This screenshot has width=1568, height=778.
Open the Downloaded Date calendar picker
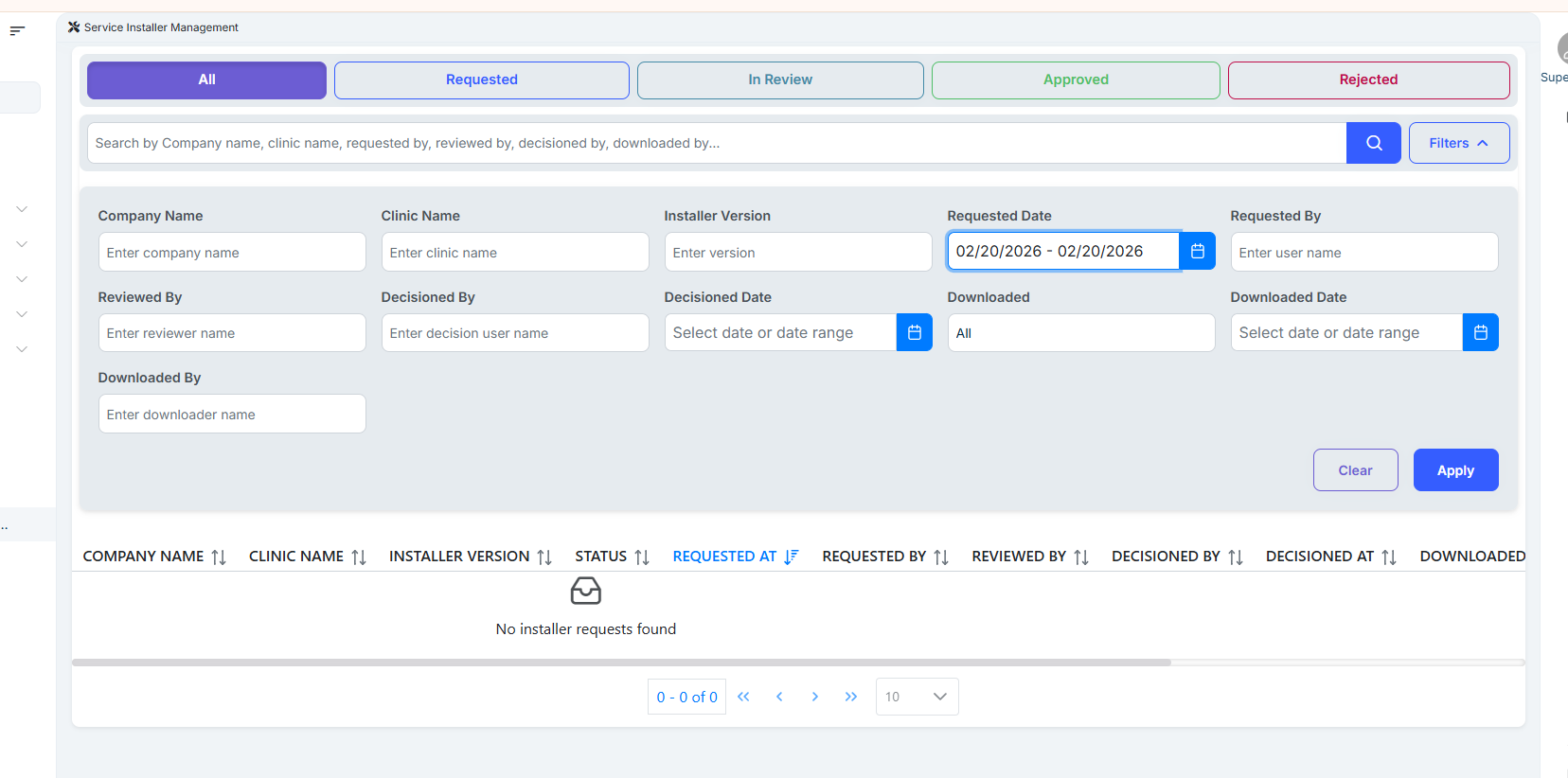coord(1480,332)
